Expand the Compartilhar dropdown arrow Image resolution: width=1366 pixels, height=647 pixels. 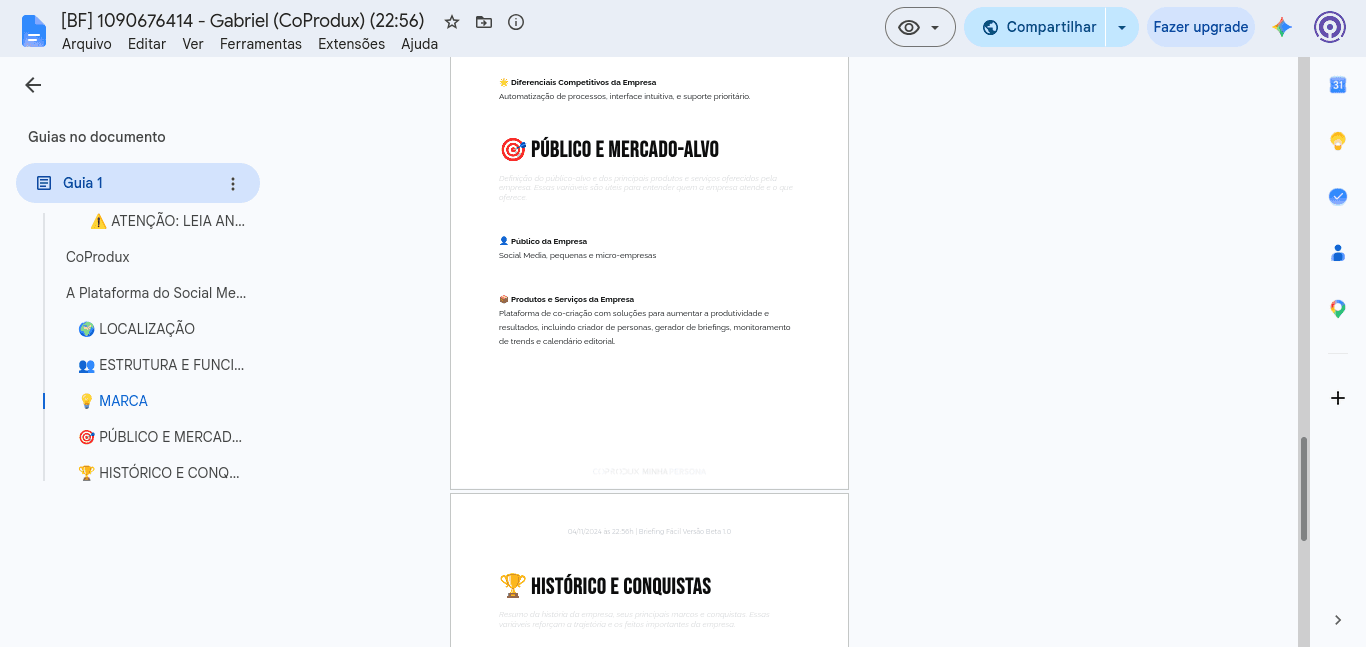1122,27
